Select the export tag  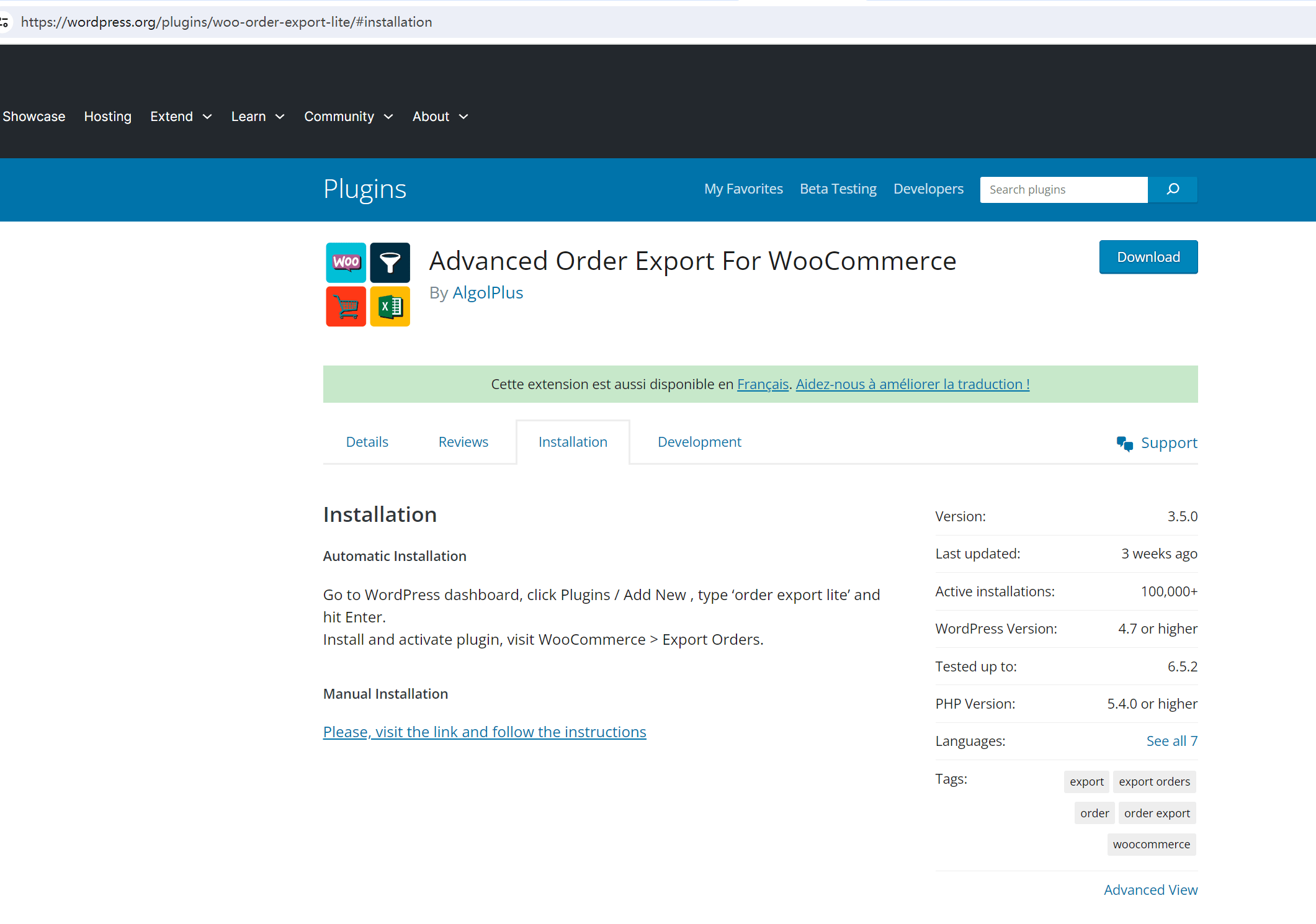(1086, 781)
